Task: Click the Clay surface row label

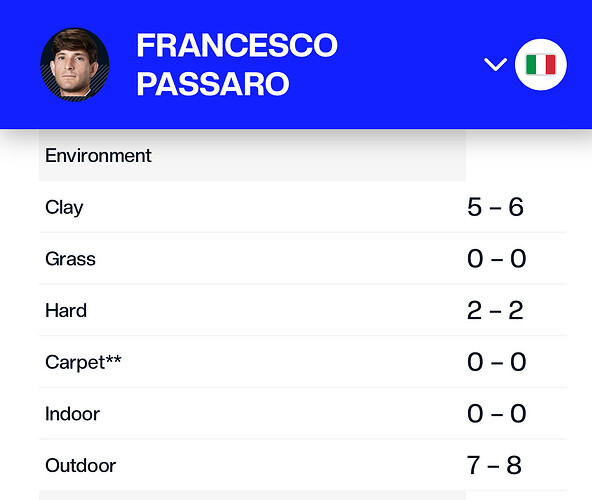Action: [64, 207]
